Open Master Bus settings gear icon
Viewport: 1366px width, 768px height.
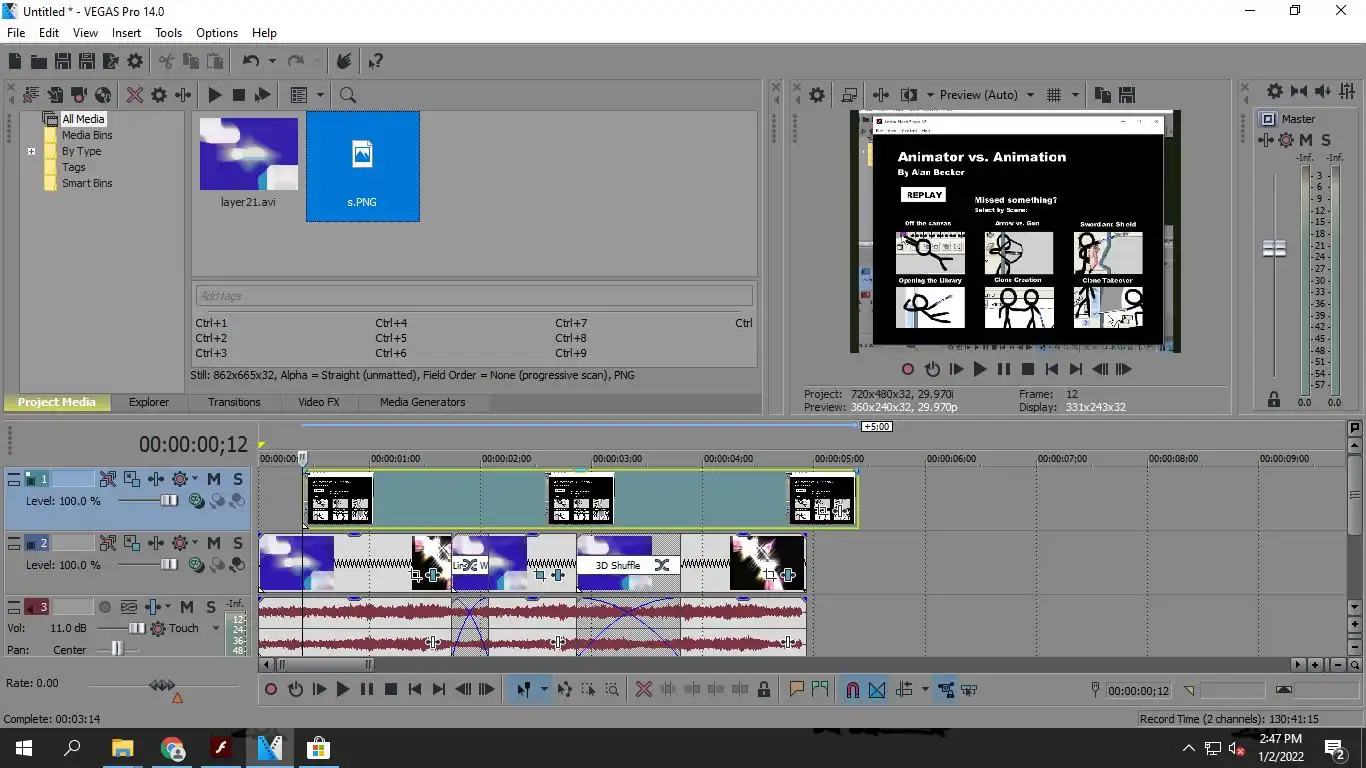[x=1274, y=91]
